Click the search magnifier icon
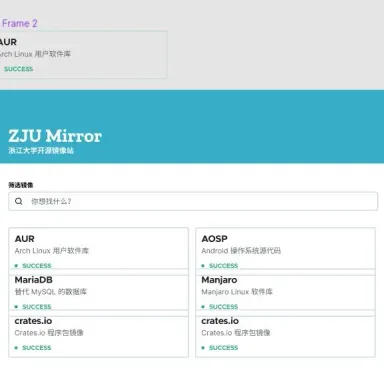This screenshot has height=384, width=384. click(x=19, y=201)
